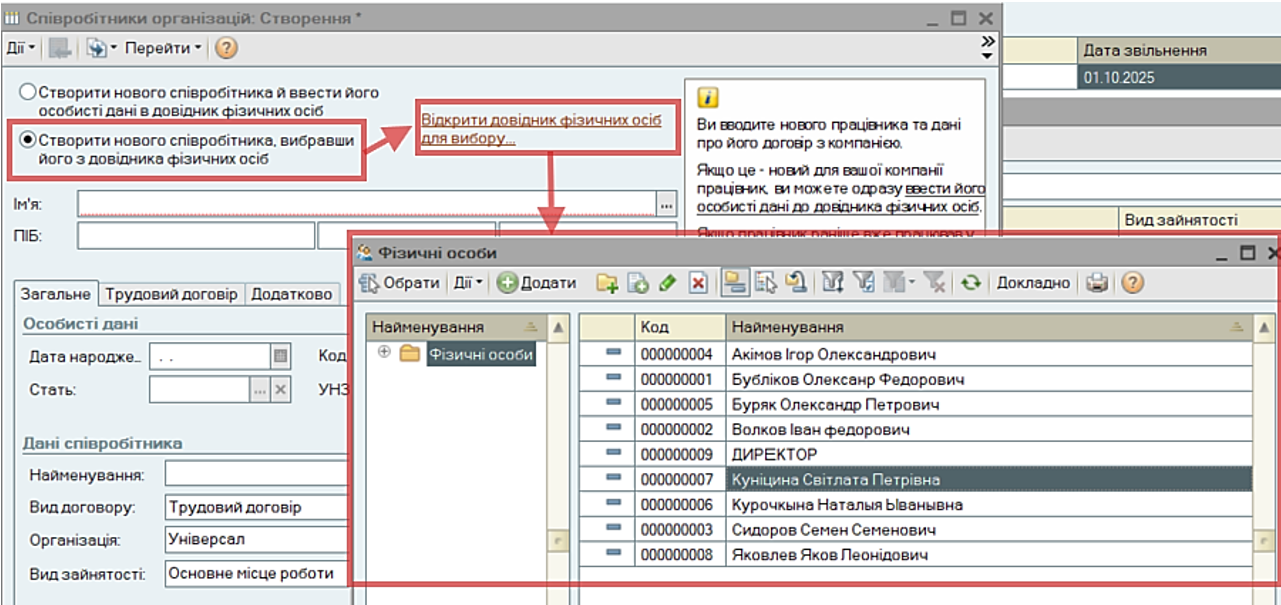Expand the Фізичні особи tree folder
This screenshot has height=605, width=1281.
[x=385, y=353]
